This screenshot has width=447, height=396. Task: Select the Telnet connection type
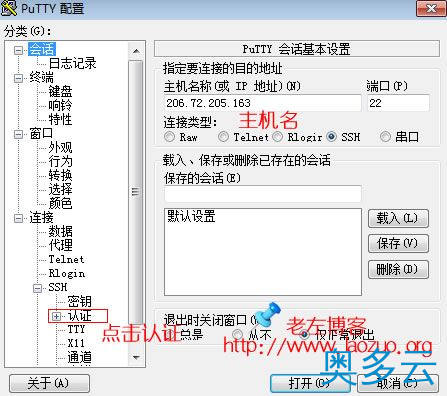(223, 137)
